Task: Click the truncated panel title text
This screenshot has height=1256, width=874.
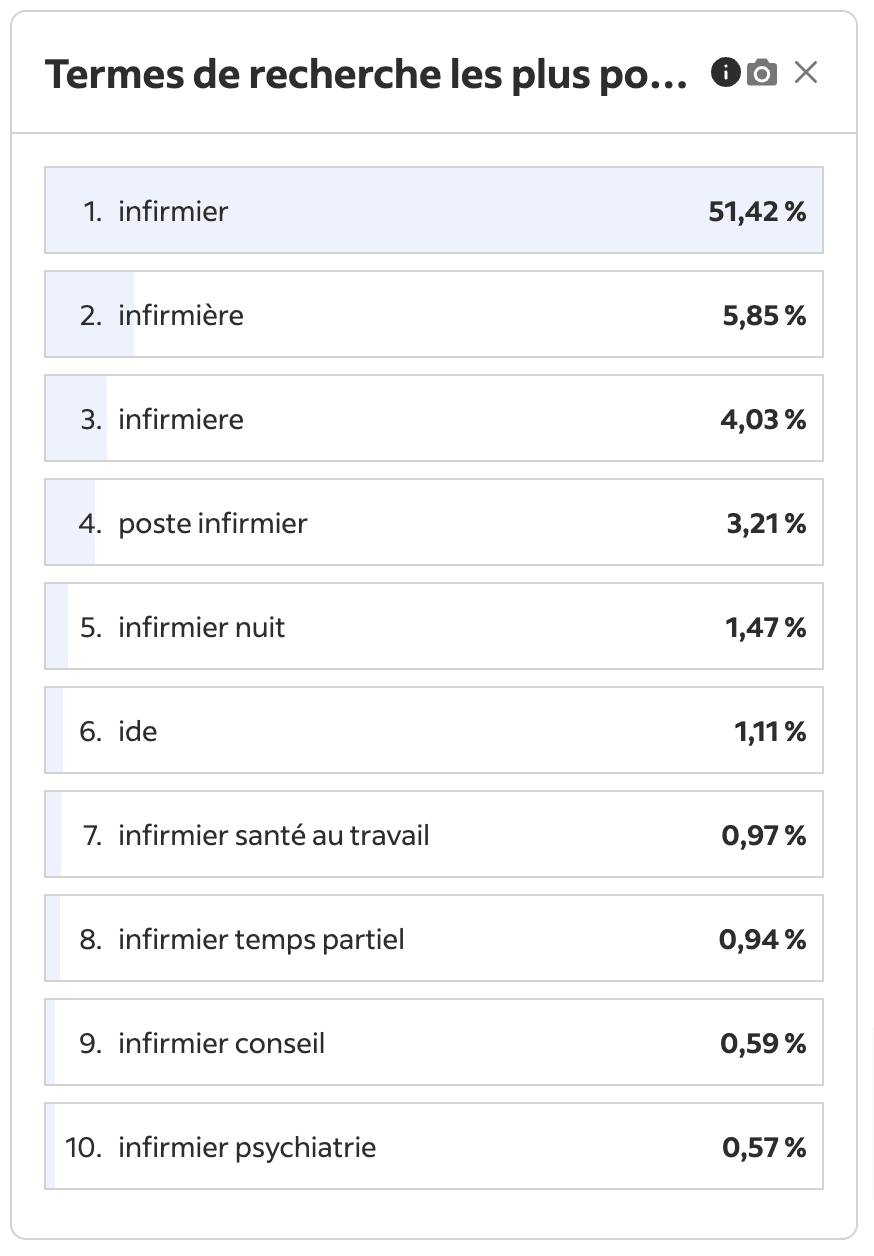Action: tap(367, 74)
